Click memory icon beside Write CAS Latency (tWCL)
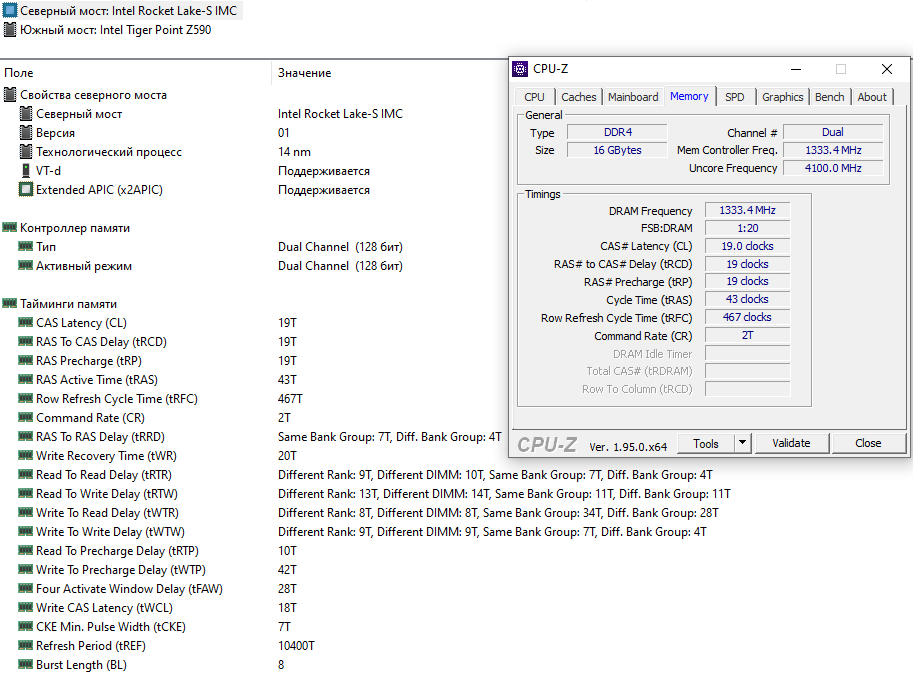 [x=26, y=607]
